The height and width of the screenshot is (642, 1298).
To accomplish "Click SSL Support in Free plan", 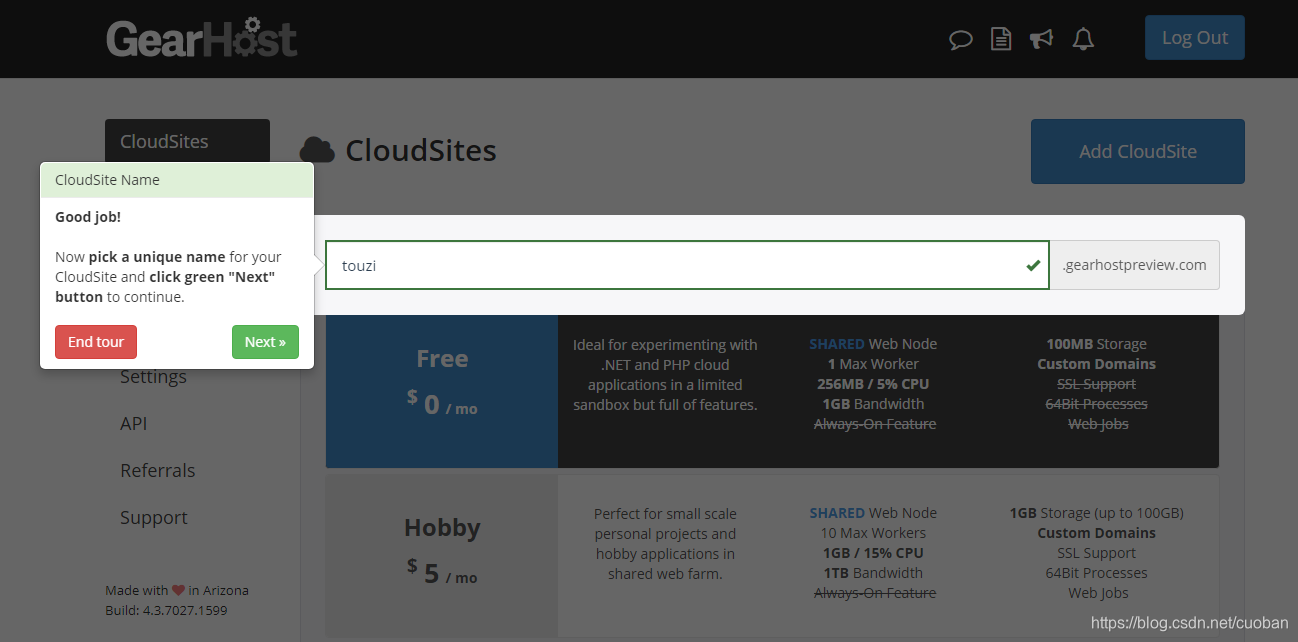I will click(1096, 384).
